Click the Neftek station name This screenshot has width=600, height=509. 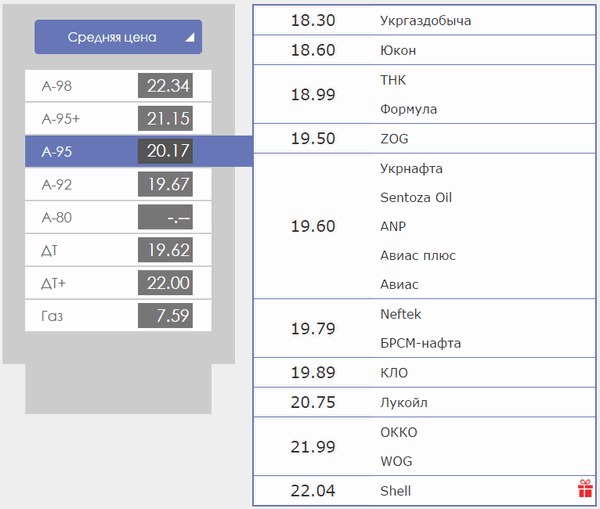coord(401,314)
